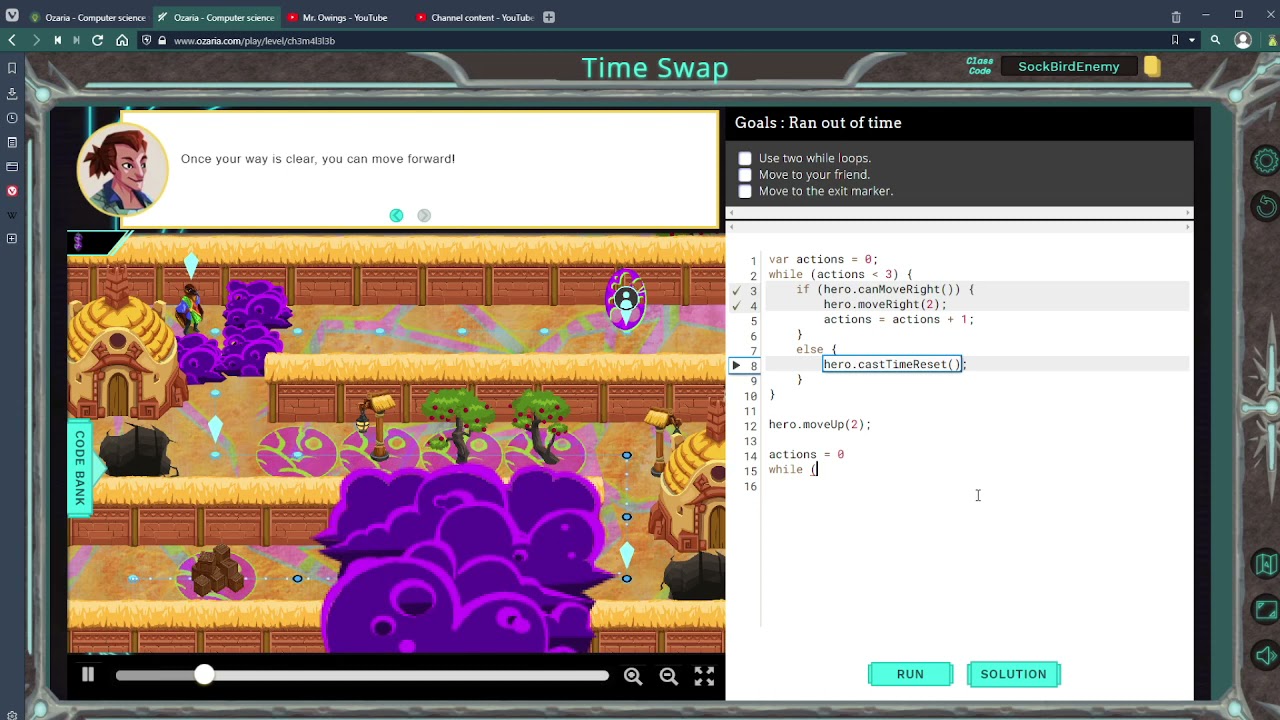Click the playback timeline slider knob
The width and height of the screenshot is (1280, 720).
point(204,675)
